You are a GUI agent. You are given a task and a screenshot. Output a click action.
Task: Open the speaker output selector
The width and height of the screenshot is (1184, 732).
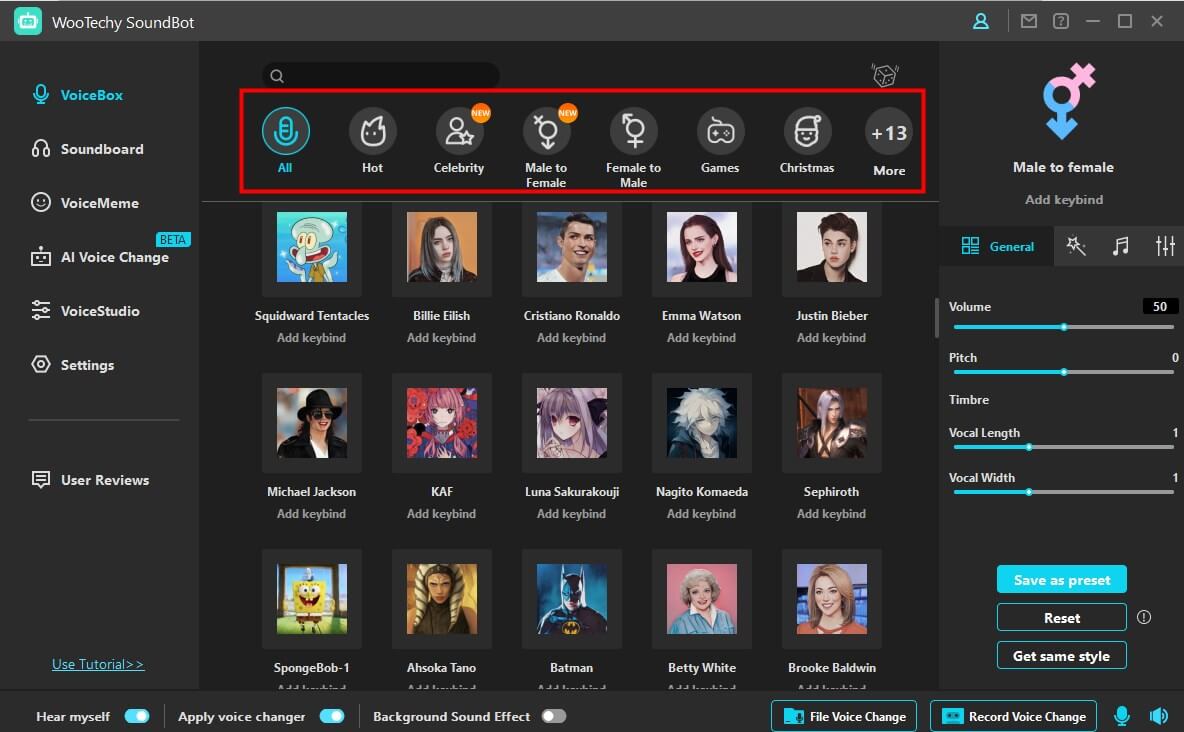point(1158,716)
